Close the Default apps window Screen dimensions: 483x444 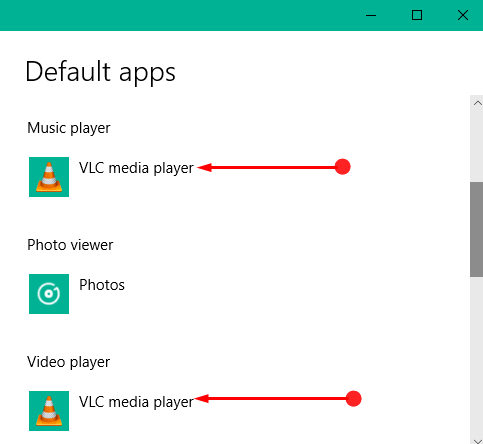click(463, 15)
